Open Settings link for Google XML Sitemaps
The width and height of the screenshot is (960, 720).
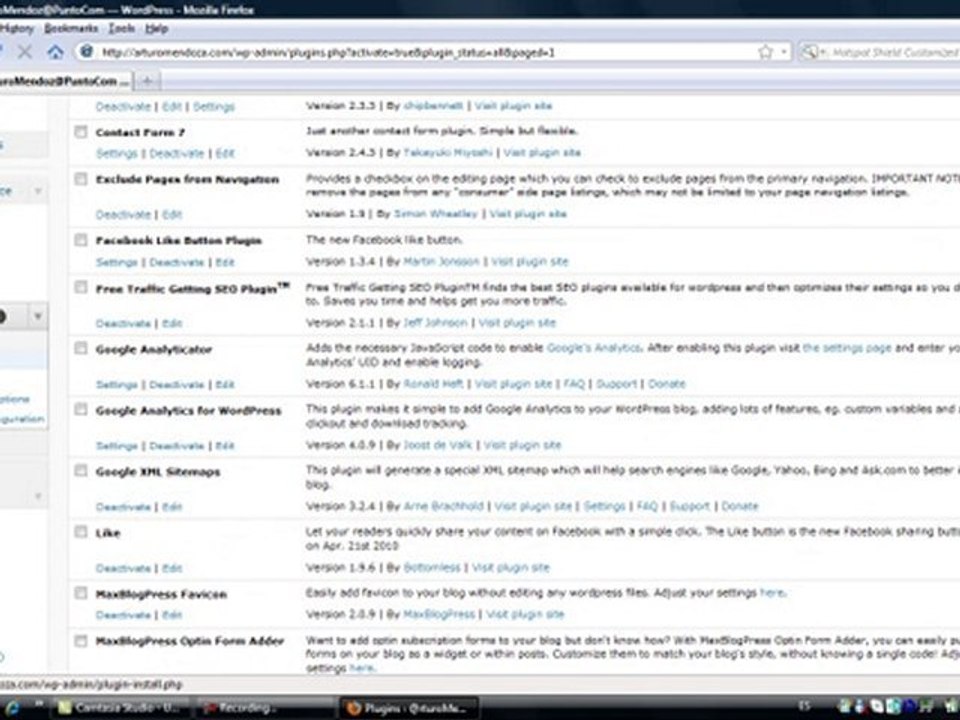click(x=604, y=506)
